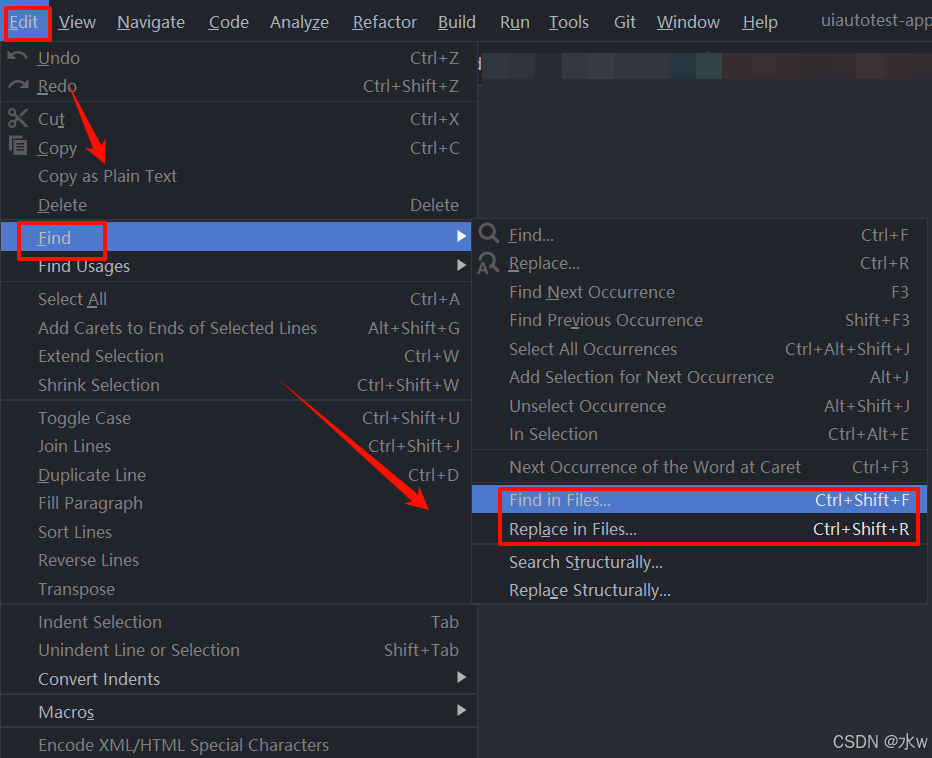Select Unselect Occurrence
Viewport: 932px width, 758px height.
click(700, 406)
